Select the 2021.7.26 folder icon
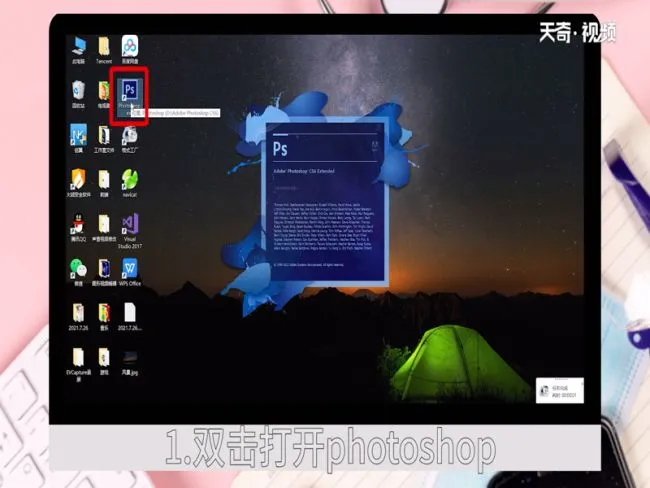Viewport: 650px width, 488px height. tap(78, 316)
